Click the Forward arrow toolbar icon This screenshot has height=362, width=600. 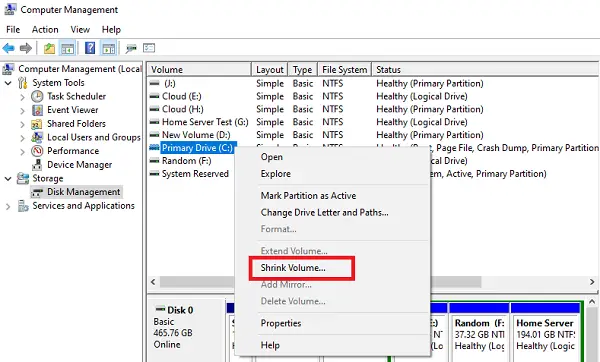(26, 48)
